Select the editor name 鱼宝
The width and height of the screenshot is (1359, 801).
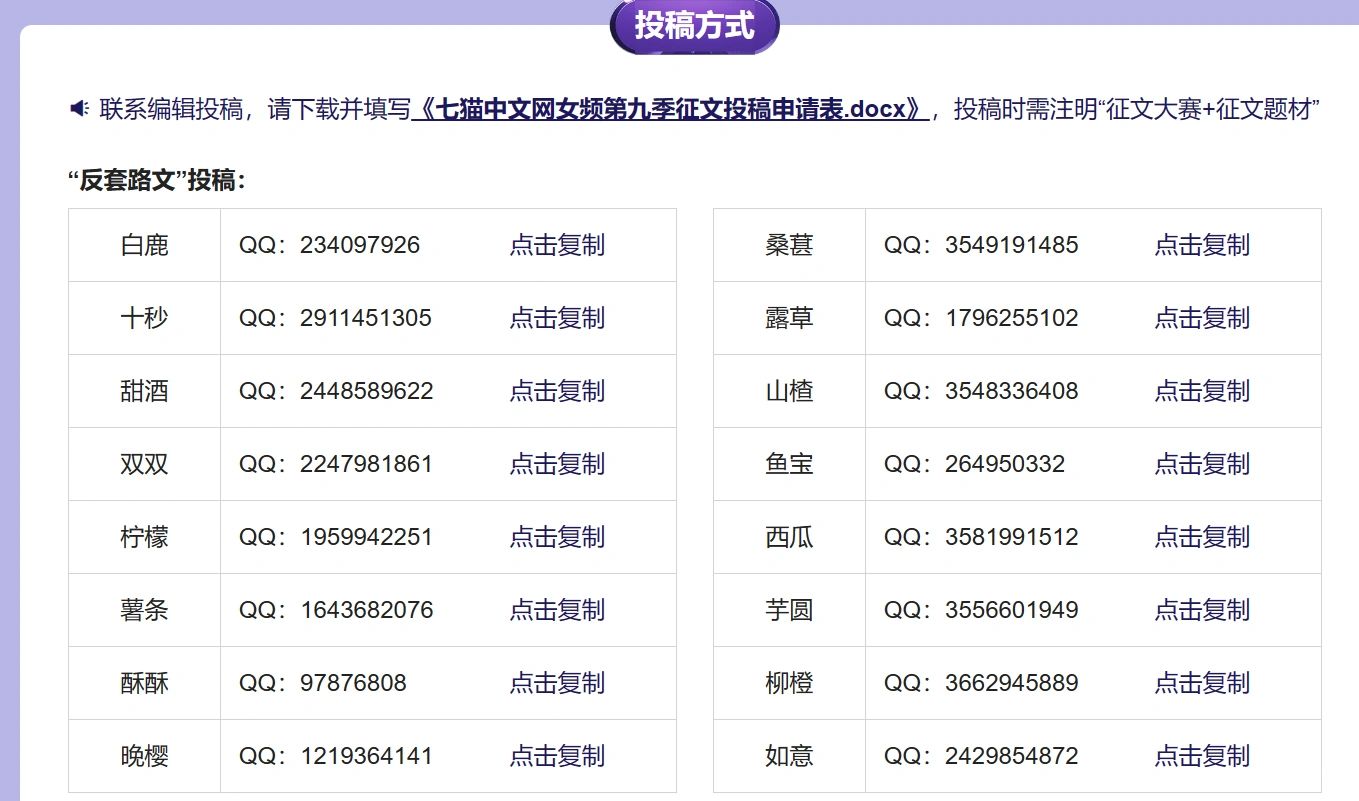pos(789,464)
